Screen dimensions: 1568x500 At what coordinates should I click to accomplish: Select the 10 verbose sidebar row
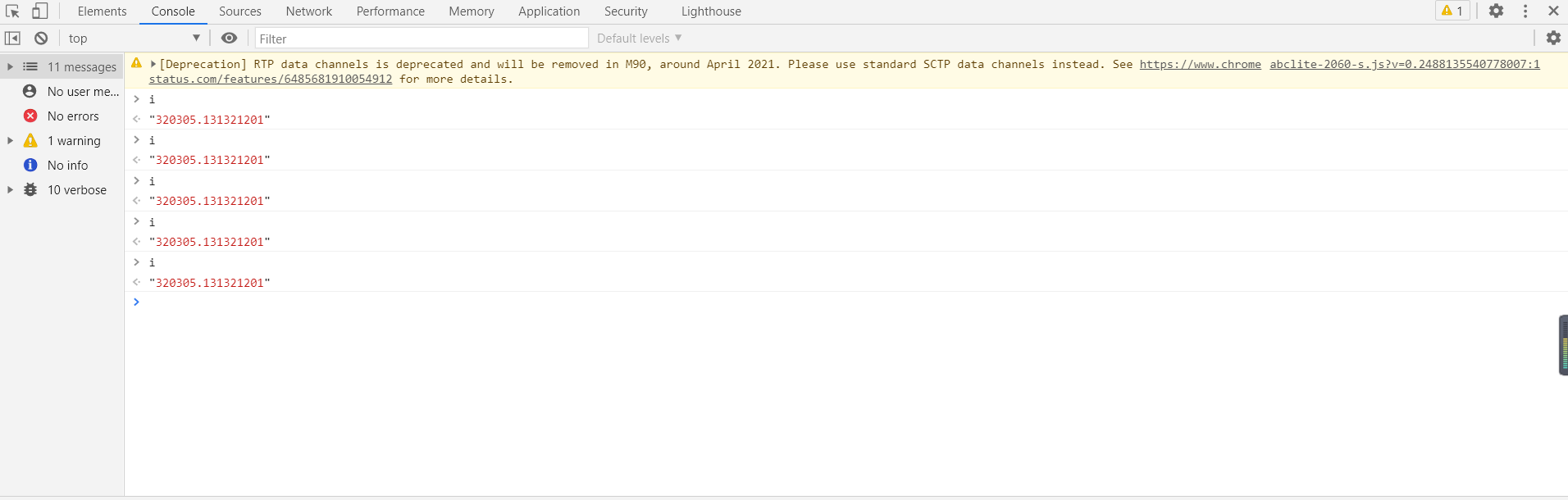click(x=62, y=190)
